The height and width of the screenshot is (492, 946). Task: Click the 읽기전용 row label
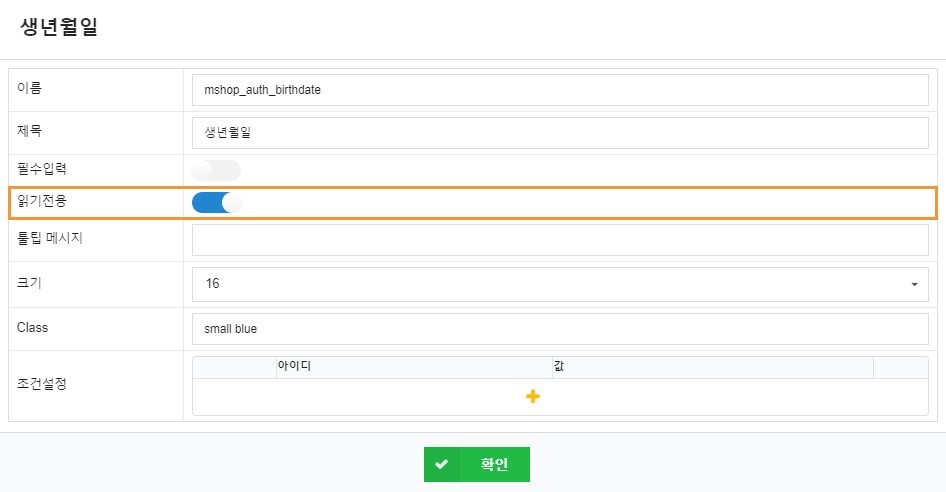pyautogui.click(x=43, y=201)
